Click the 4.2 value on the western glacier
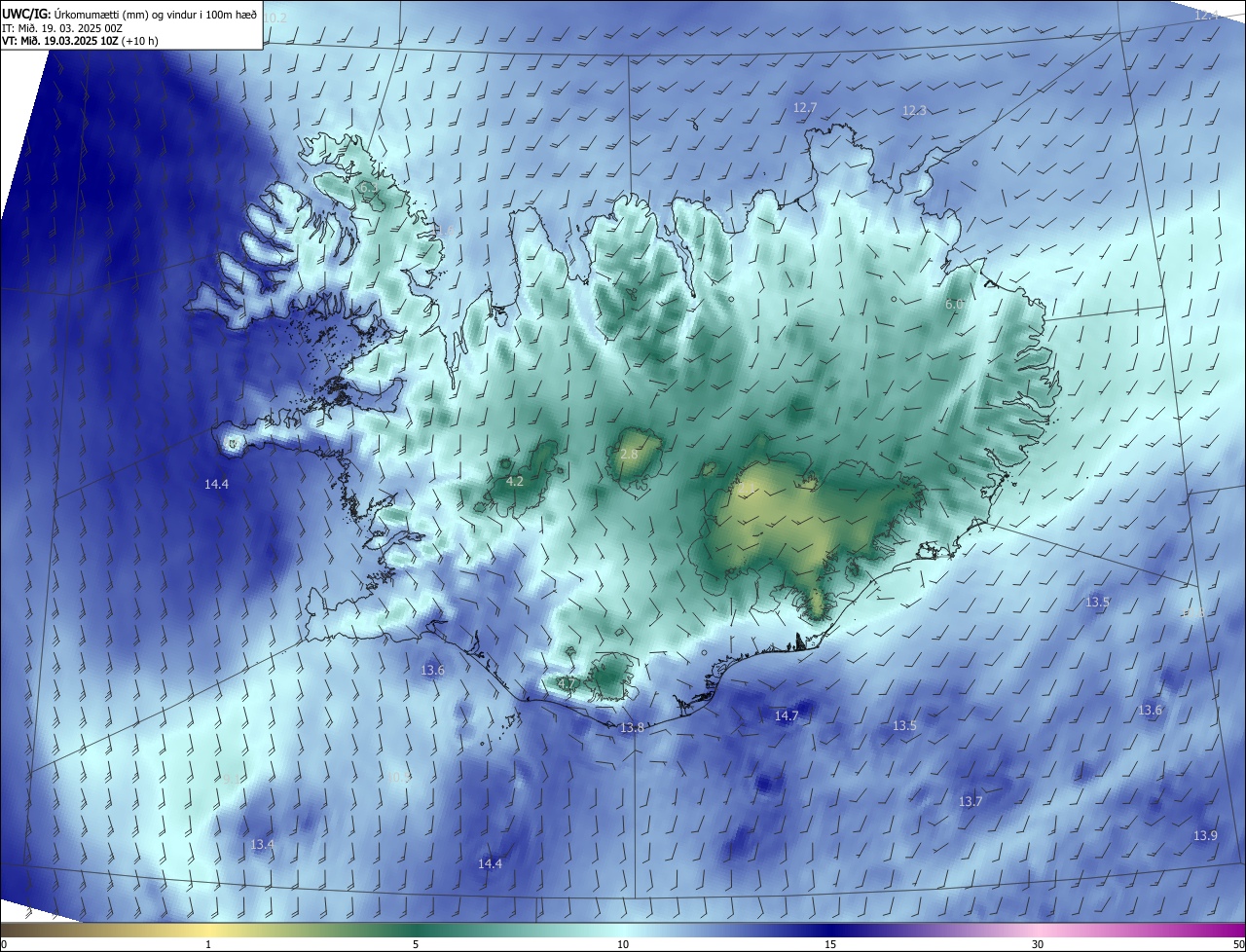The height and width of the screenshot is (952, 1246). click(515, 481)
